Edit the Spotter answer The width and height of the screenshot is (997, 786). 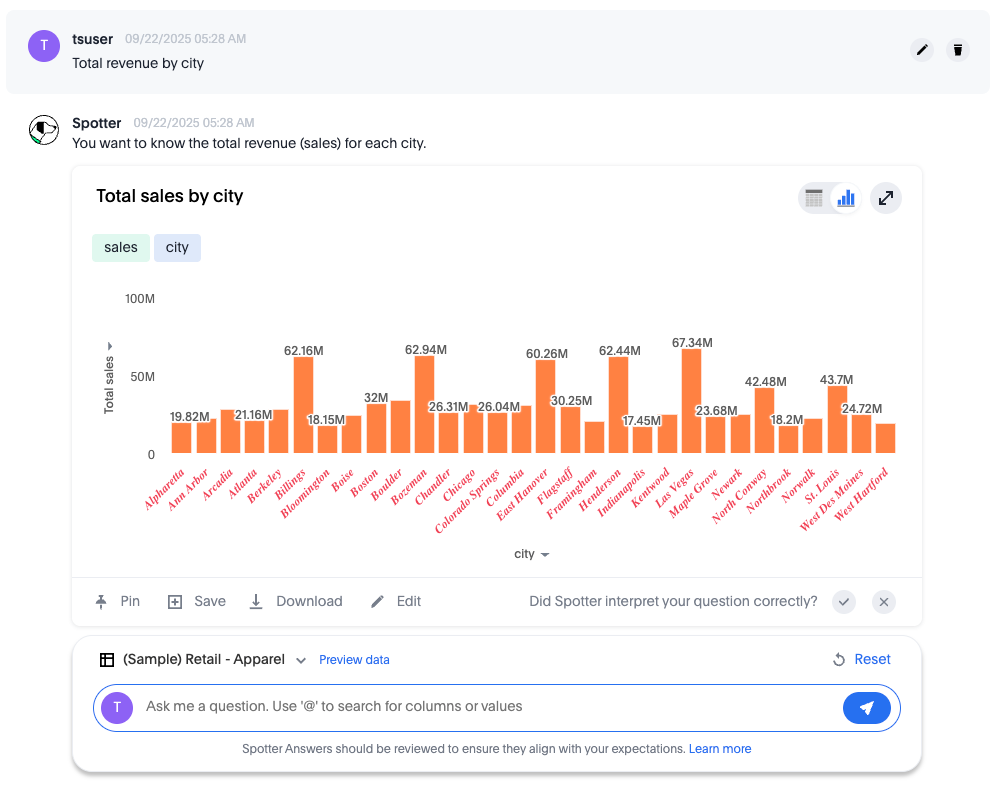tap(398, 601)
